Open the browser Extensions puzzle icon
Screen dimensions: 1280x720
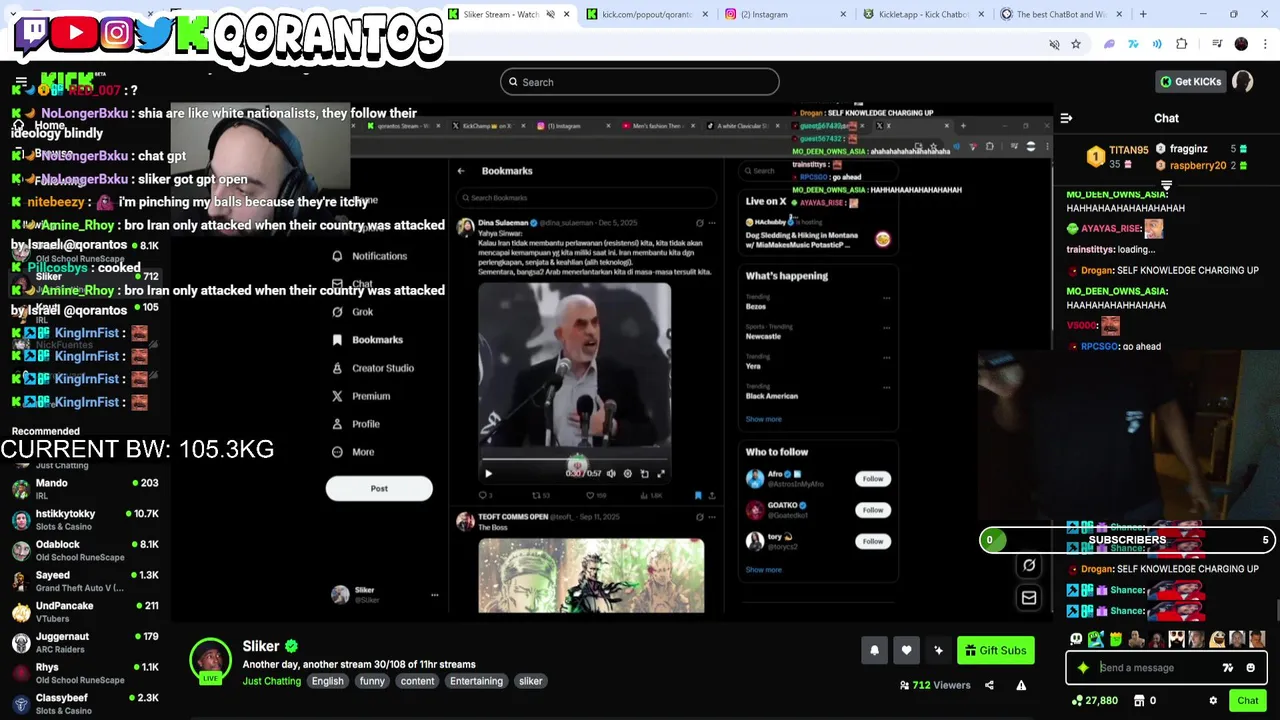click(1182, 44)
